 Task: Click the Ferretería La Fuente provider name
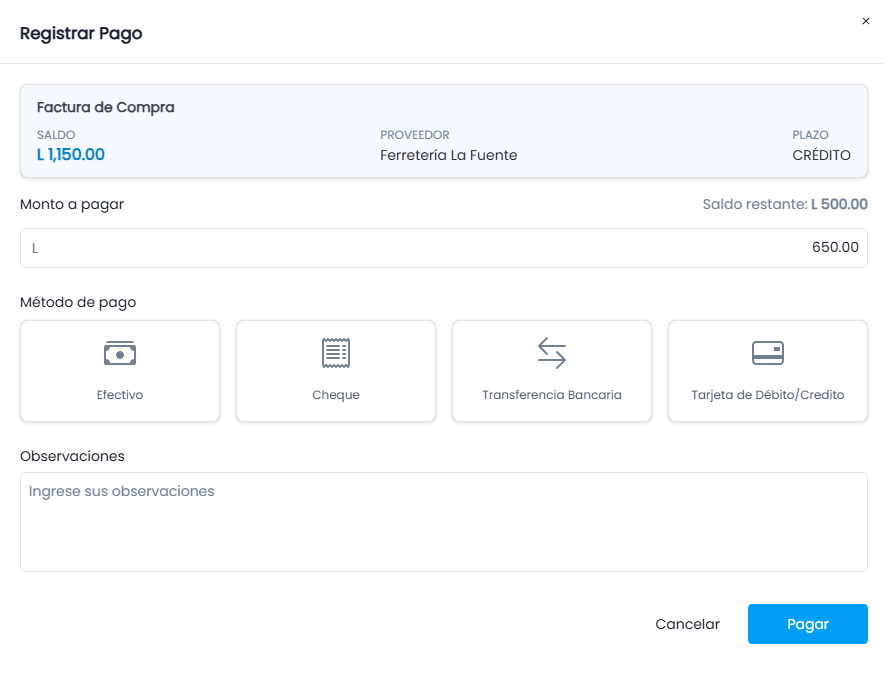tap(449, 155)
